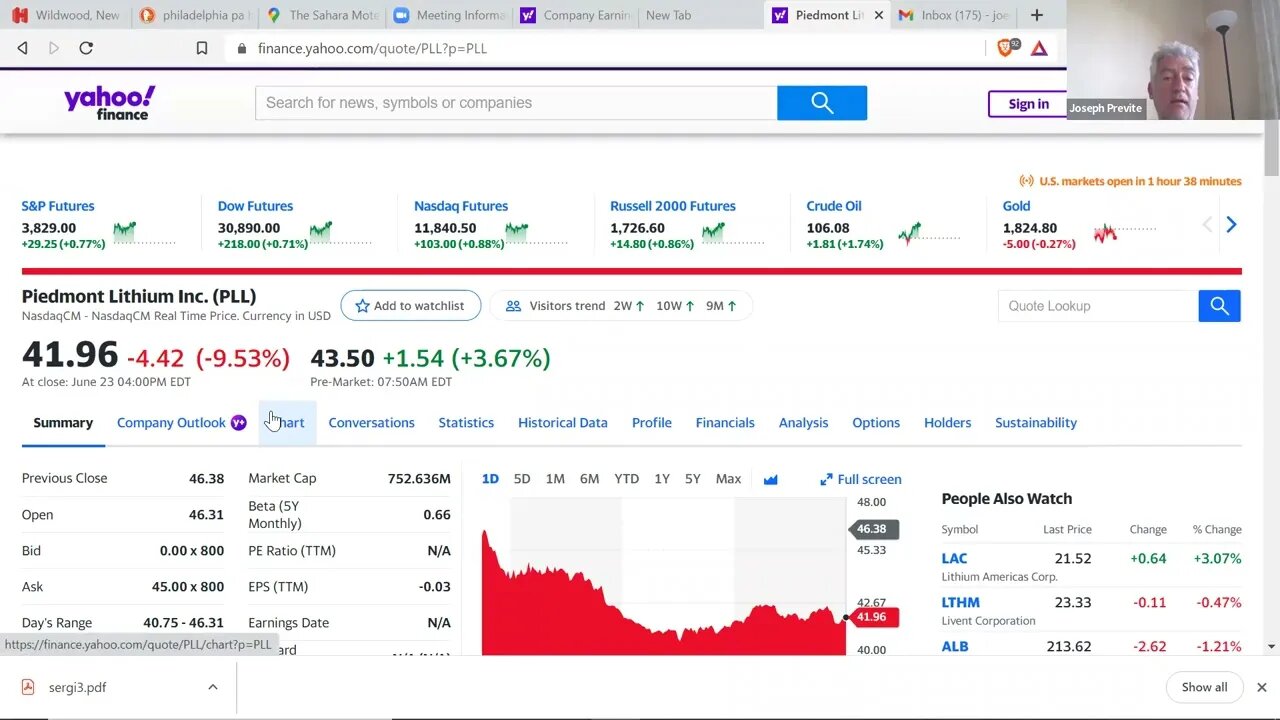
Task: Click the main news and symbols search field
Action: [516, 103]
